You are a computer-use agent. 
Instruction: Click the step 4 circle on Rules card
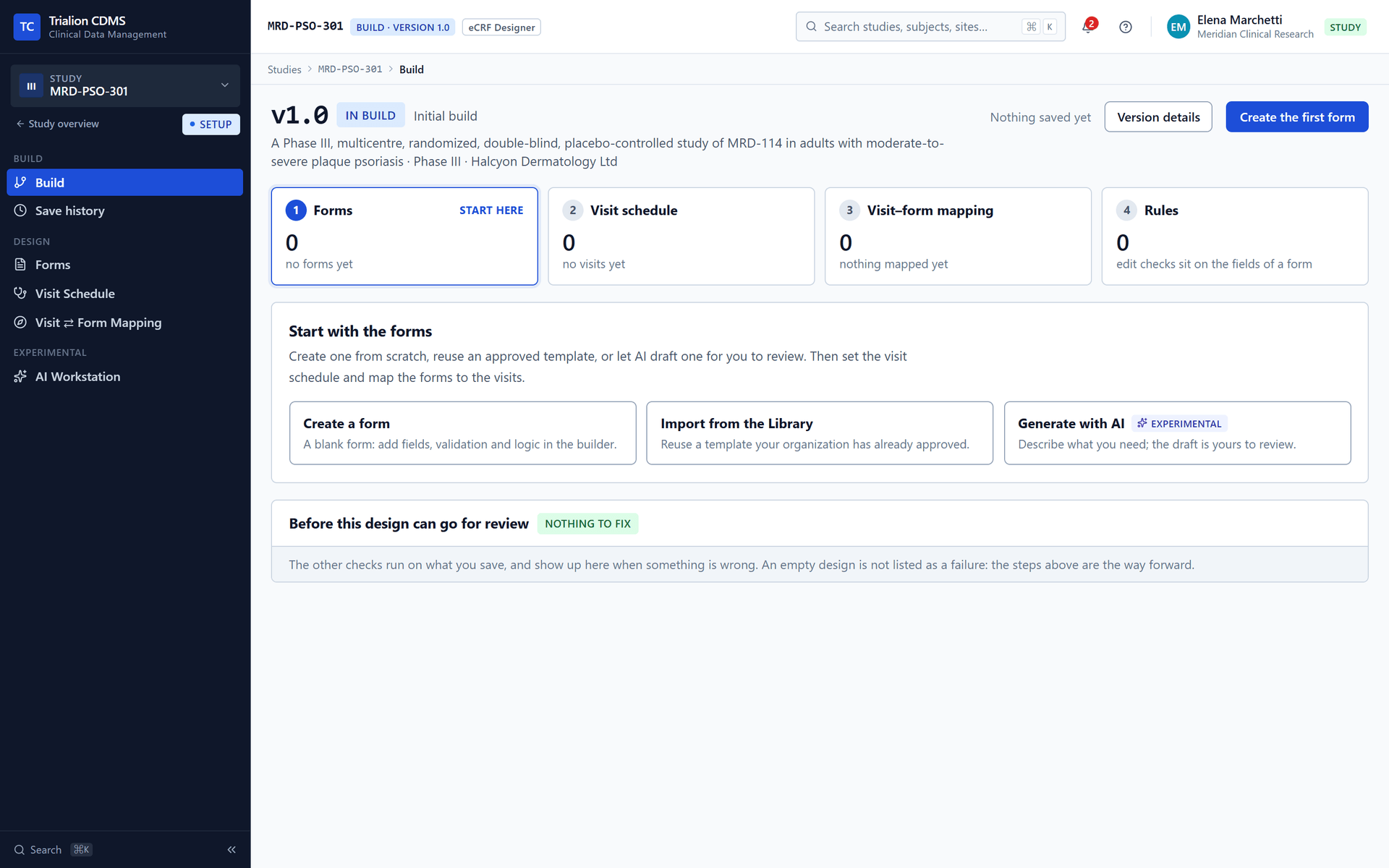click(x=1126, y=210)
